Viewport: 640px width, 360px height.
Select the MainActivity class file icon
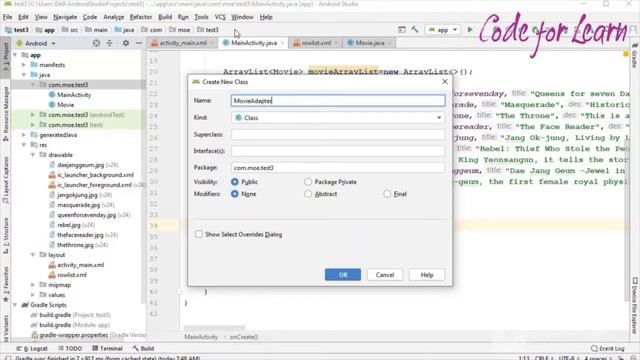(52, 95)
